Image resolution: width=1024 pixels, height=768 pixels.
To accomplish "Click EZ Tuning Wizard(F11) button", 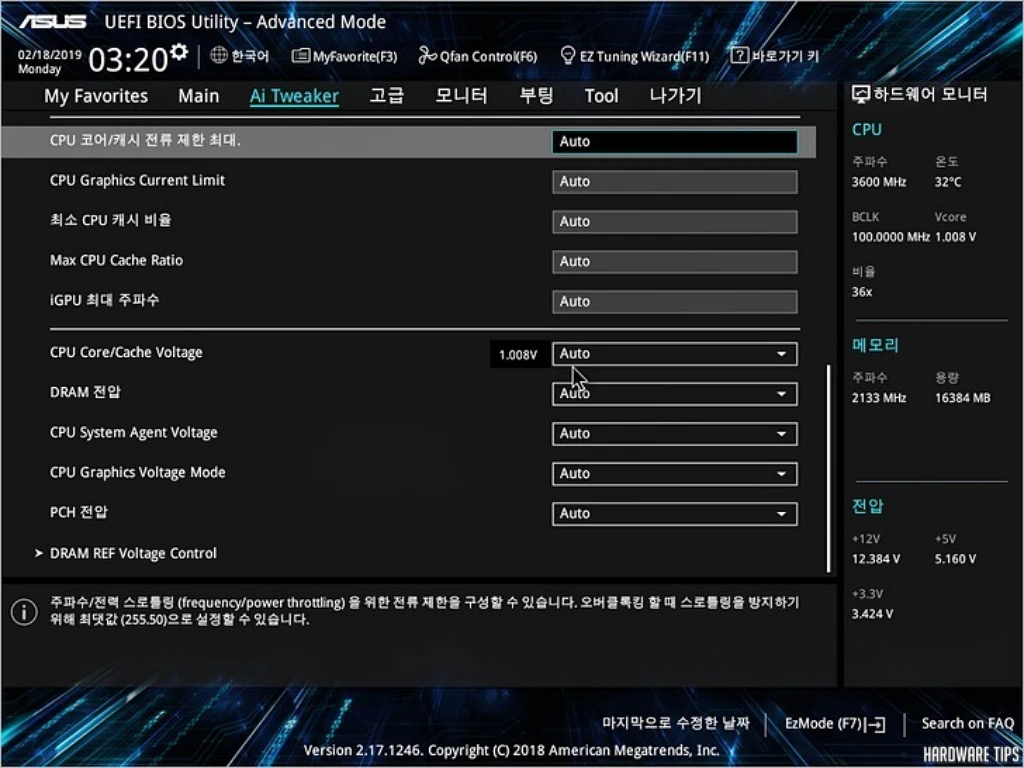I will point(634,56).
